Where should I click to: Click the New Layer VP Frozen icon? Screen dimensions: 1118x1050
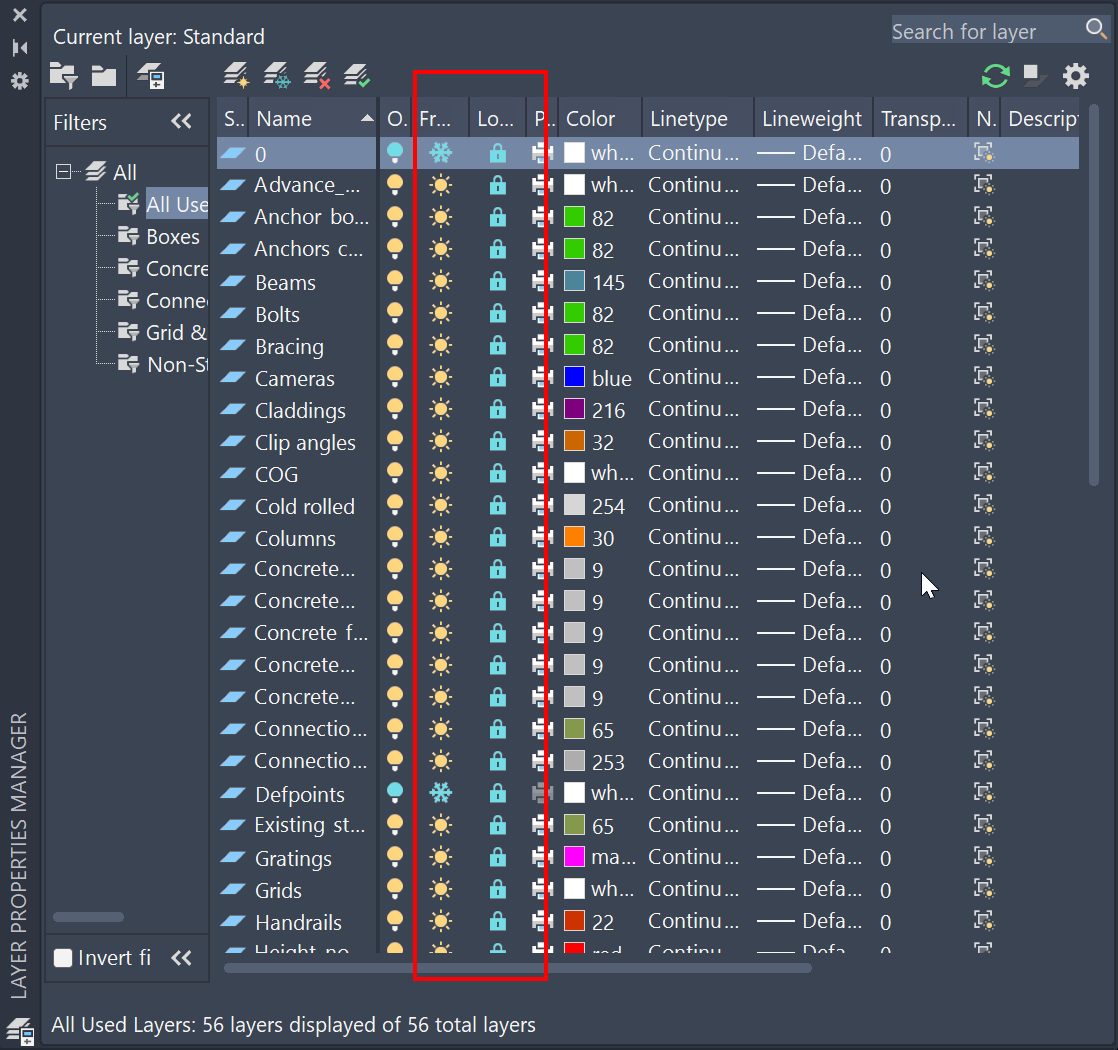(x=277, y=75)
